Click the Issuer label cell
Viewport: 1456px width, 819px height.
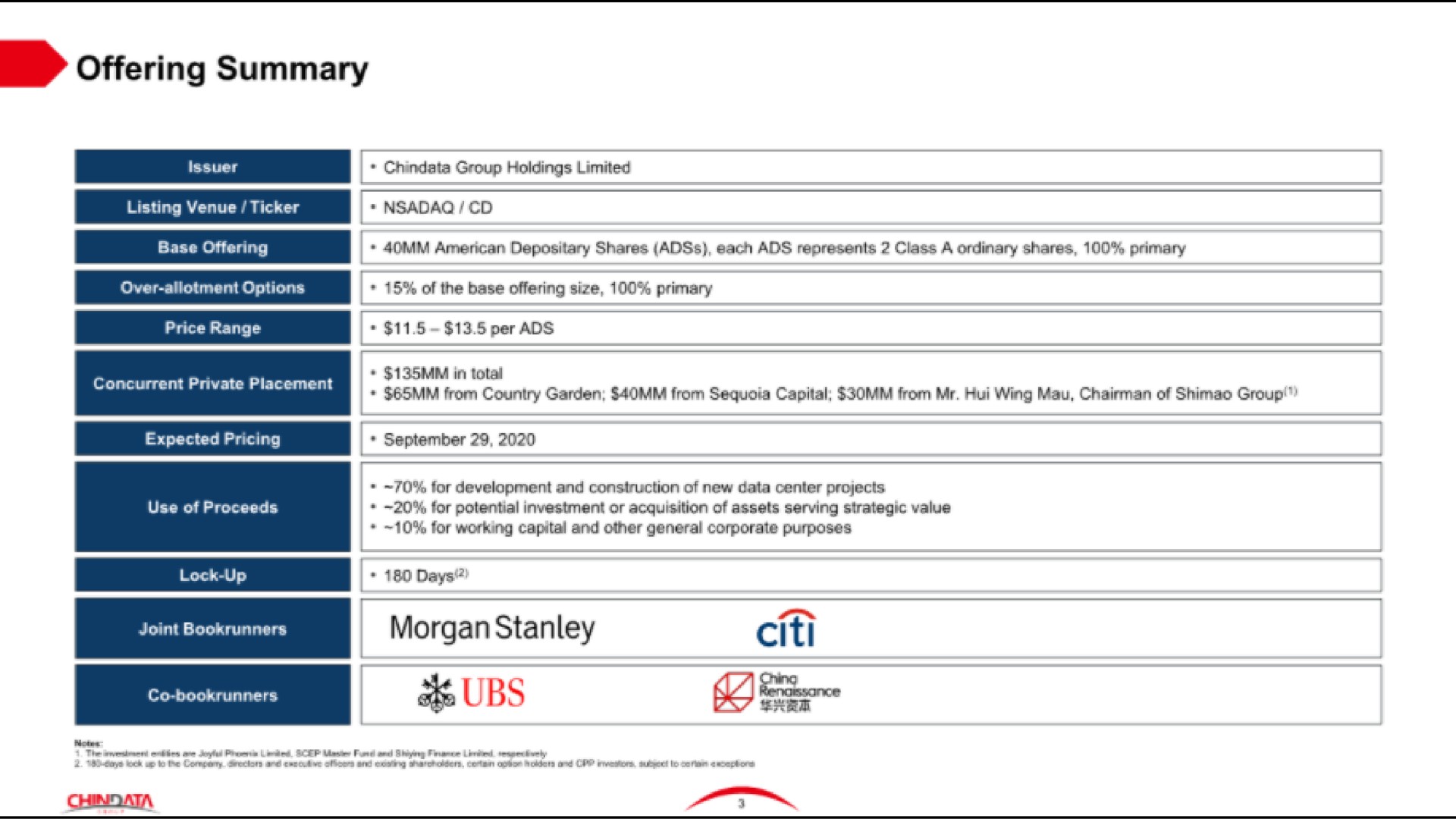(212, 167)
